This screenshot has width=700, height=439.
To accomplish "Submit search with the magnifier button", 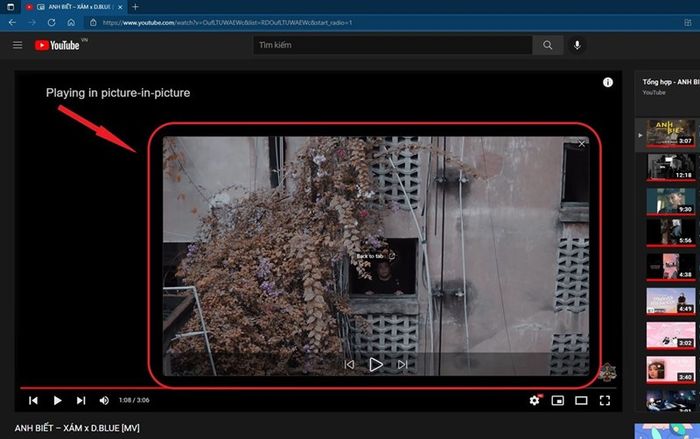I will coord(548,45).
